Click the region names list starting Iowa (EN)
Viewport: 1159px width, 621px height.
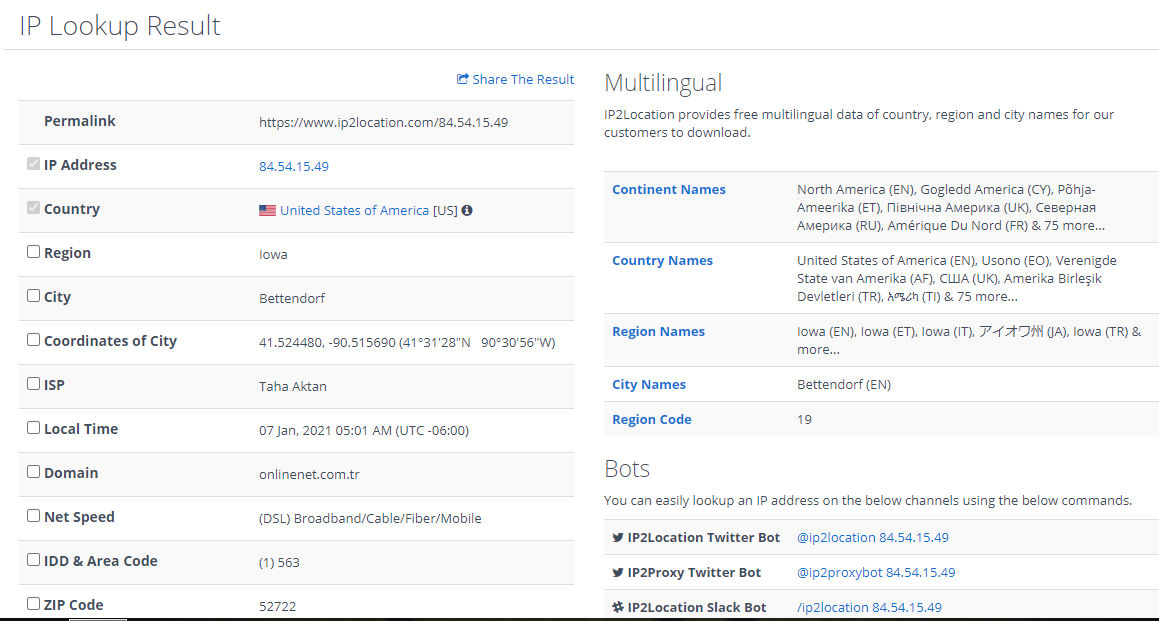(x=969, y=340)
